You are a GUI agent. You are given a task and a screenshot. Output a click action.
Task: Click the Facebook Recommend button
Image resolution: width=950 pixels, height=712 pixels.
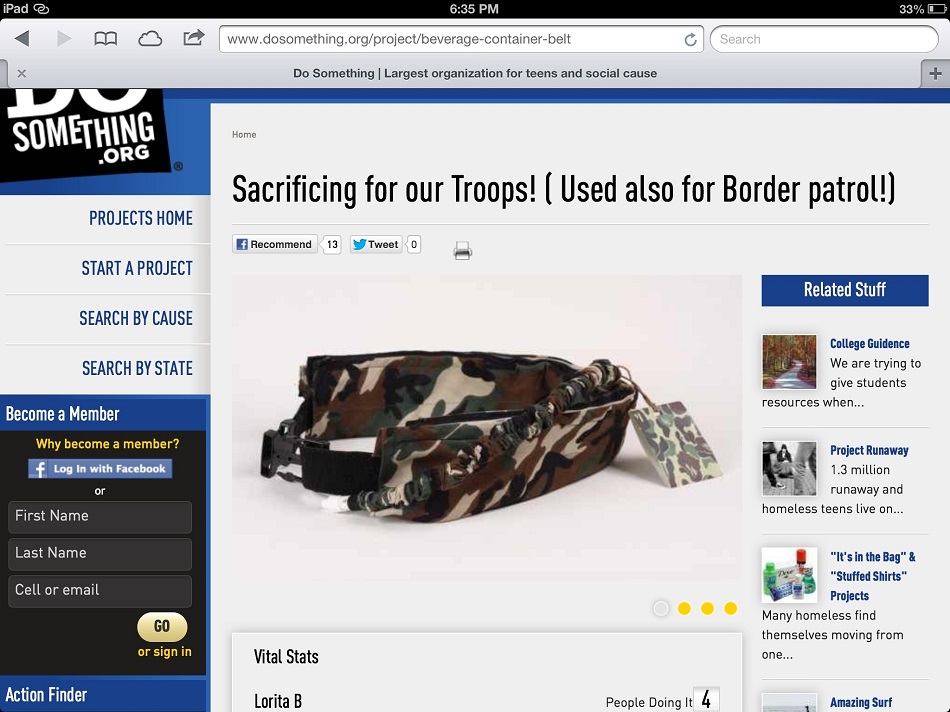click(x=274, y=244)
